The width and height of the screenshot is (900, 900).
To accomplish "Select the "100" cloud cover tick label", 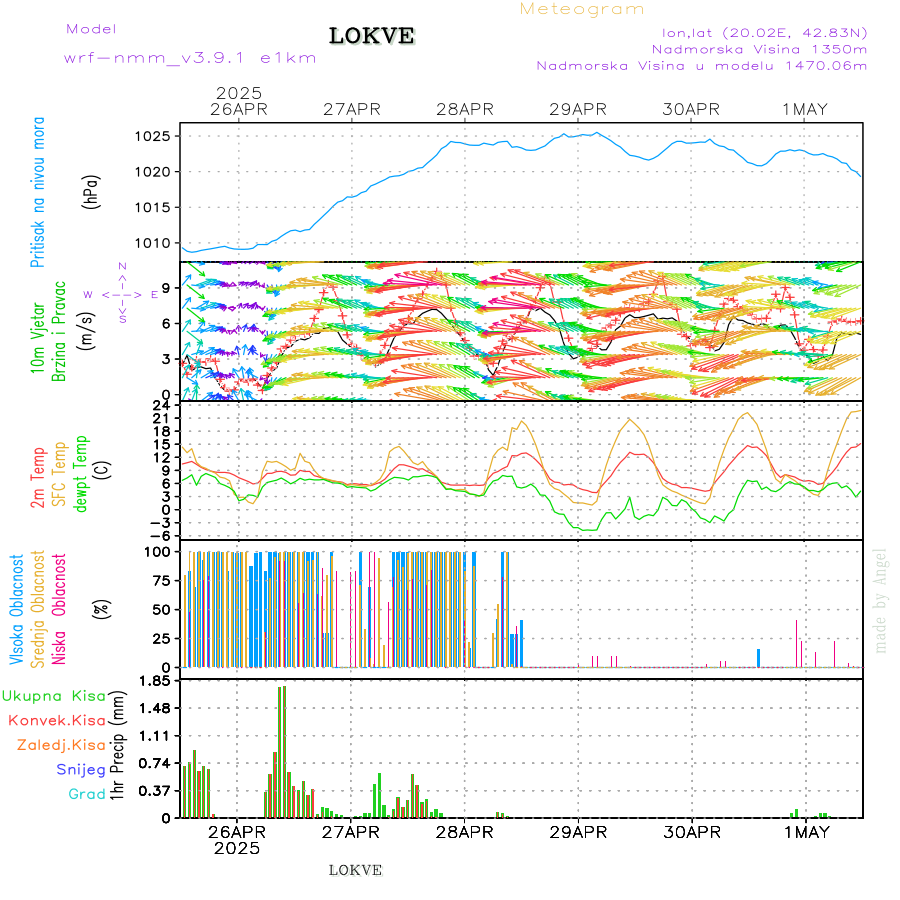I will 157,552.
